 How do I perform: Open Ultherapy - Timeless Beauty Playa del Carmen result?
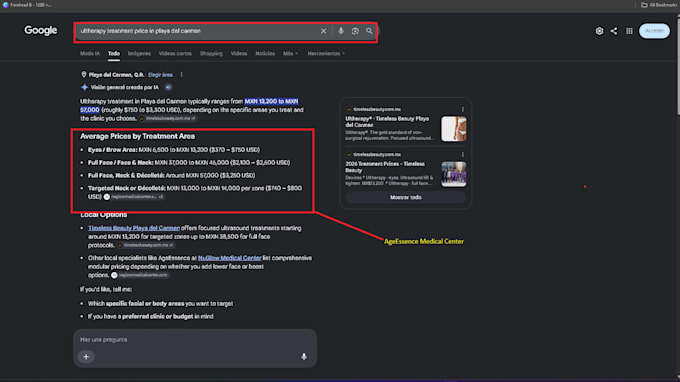pyautogui.click(x=387, y=122)
